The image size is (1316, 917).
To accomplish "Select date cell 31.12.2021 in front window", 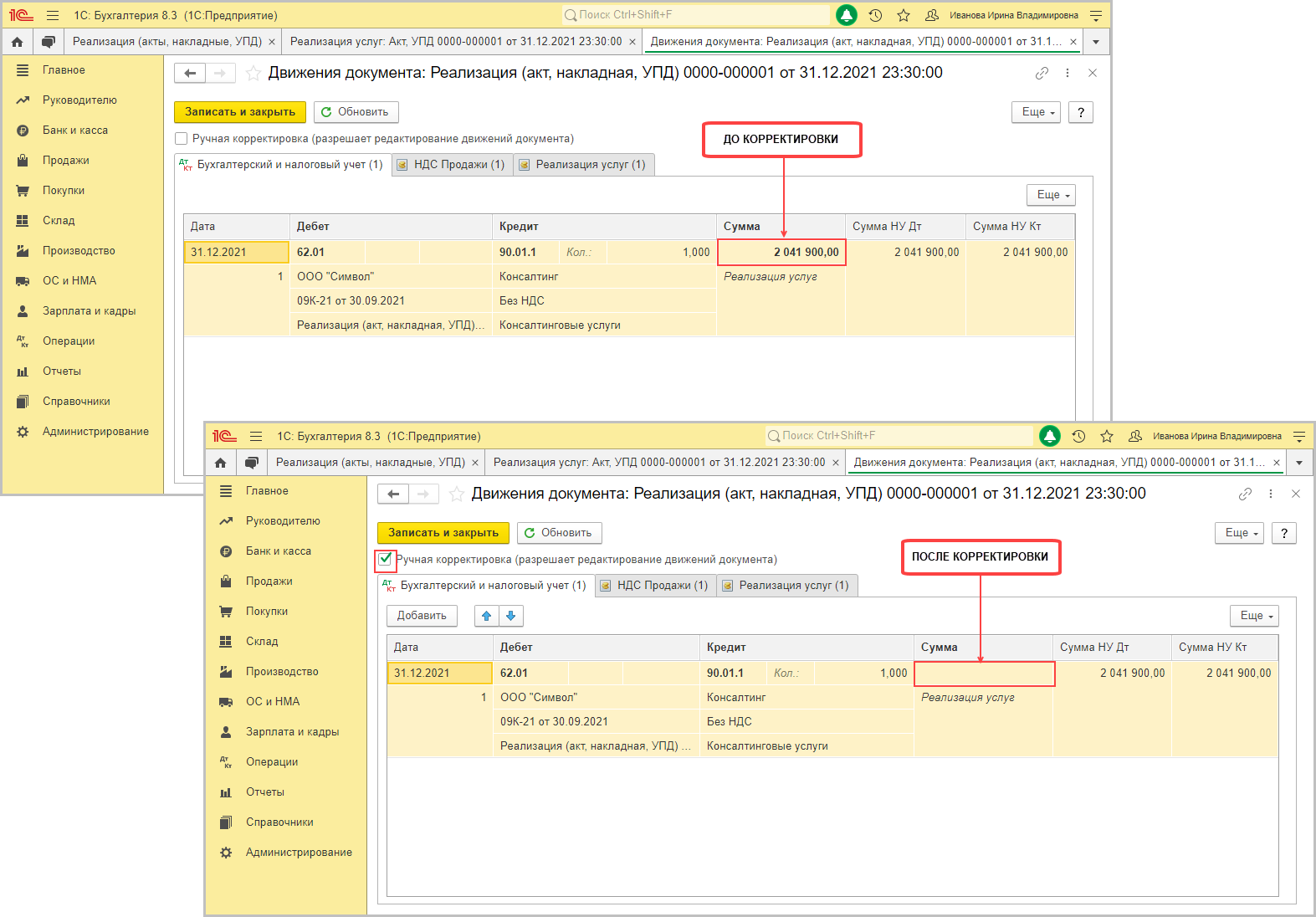I will 439,674.
